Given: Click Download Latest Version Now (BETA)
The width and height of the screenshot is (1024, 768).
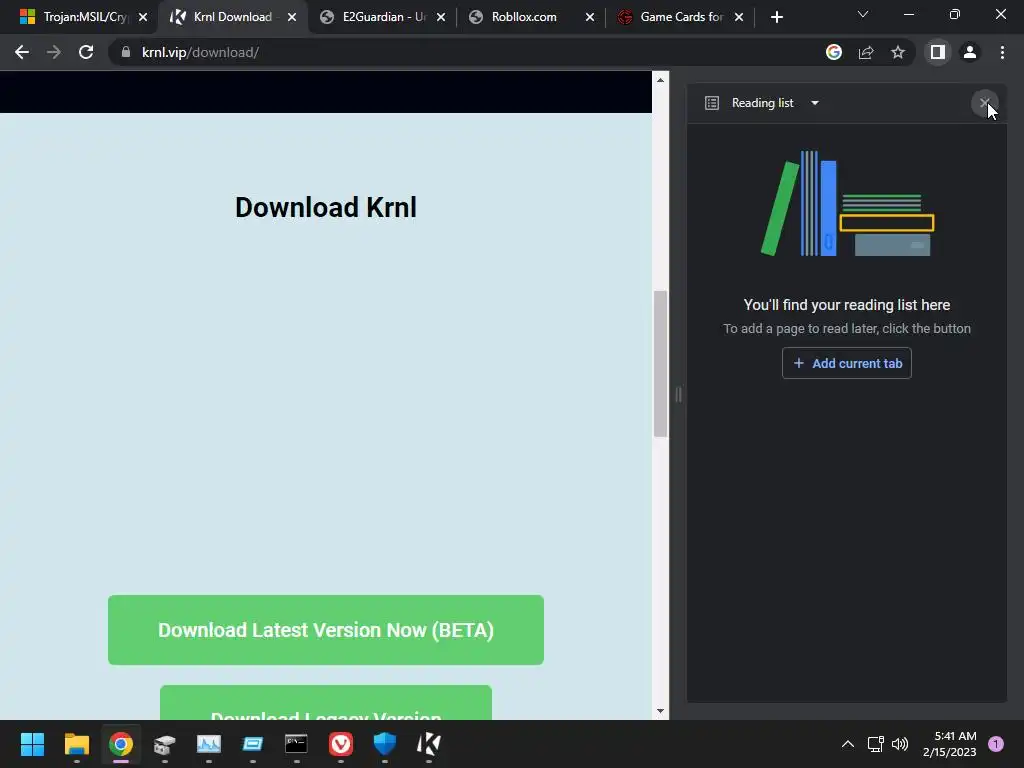Looking at the screenshot, I should (x=326, y=630).
